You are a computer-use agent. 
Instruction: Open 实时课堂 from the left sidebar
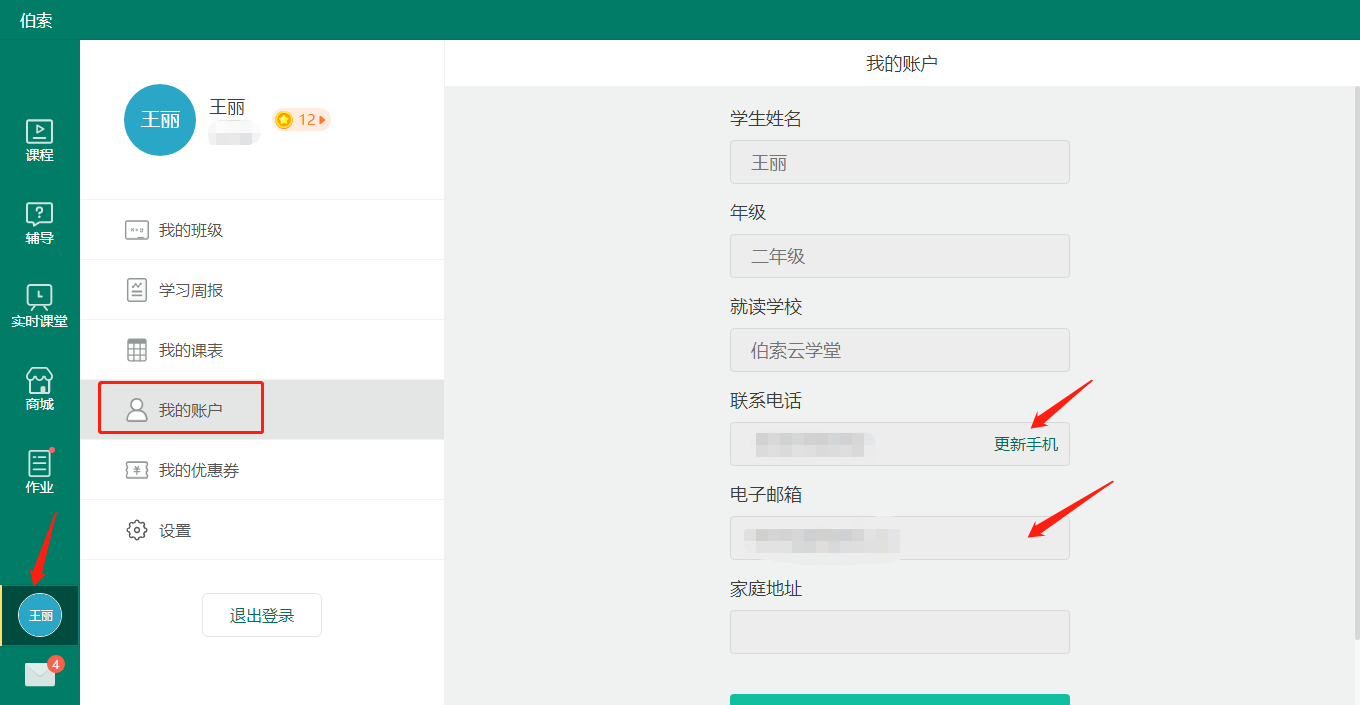coord(38,303)
